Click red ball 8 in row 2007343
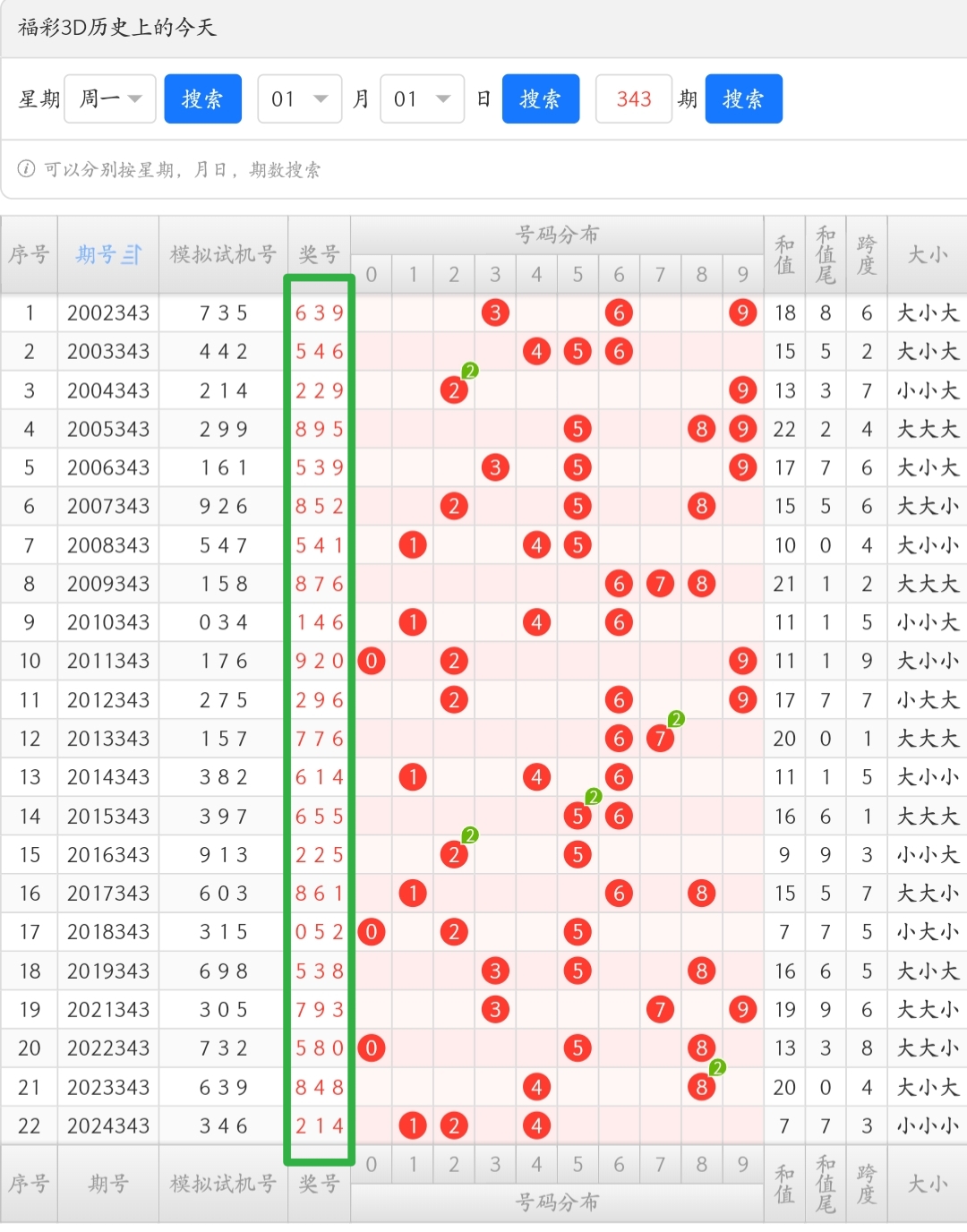Screen dimensions: 967x1232 701,506
